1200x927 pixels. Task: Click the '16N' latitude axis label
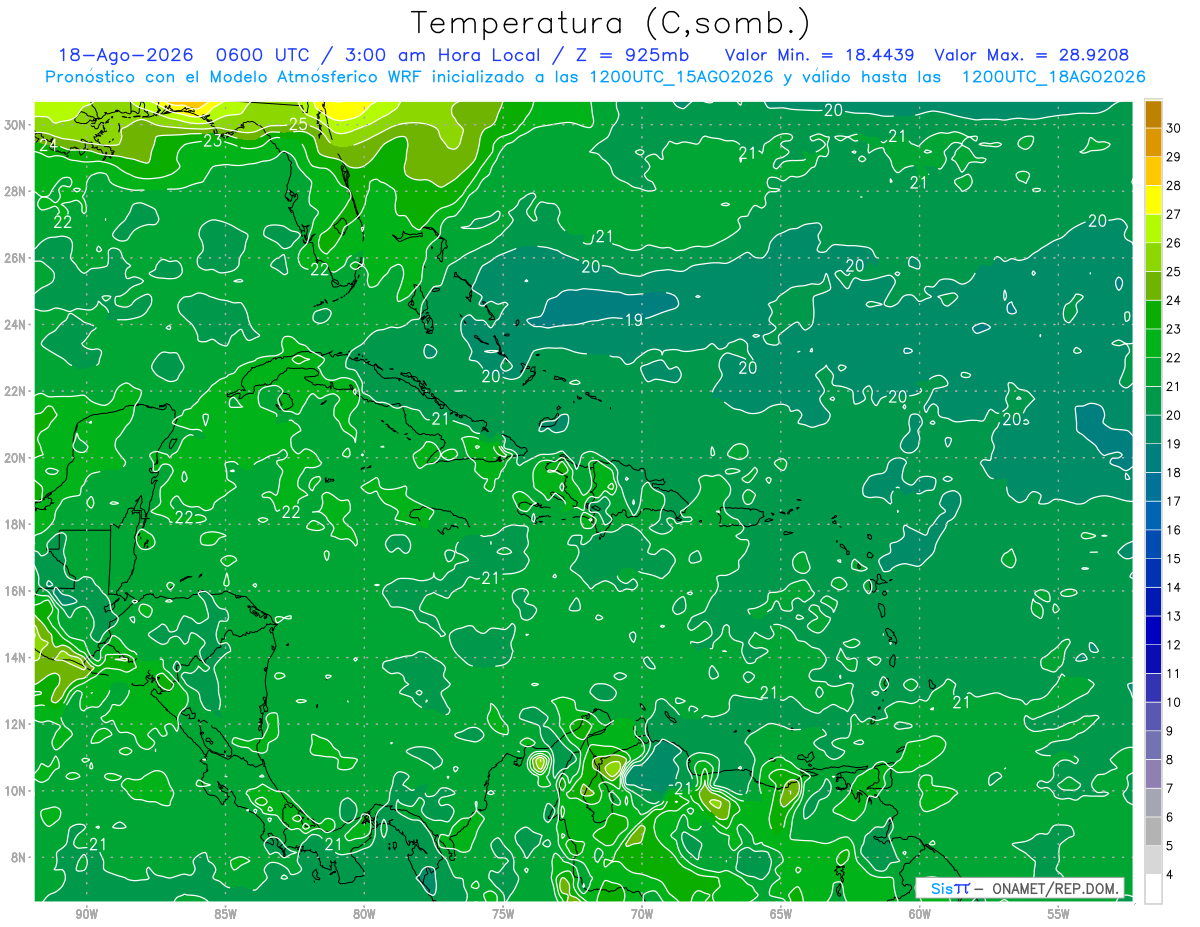point(17,591)
